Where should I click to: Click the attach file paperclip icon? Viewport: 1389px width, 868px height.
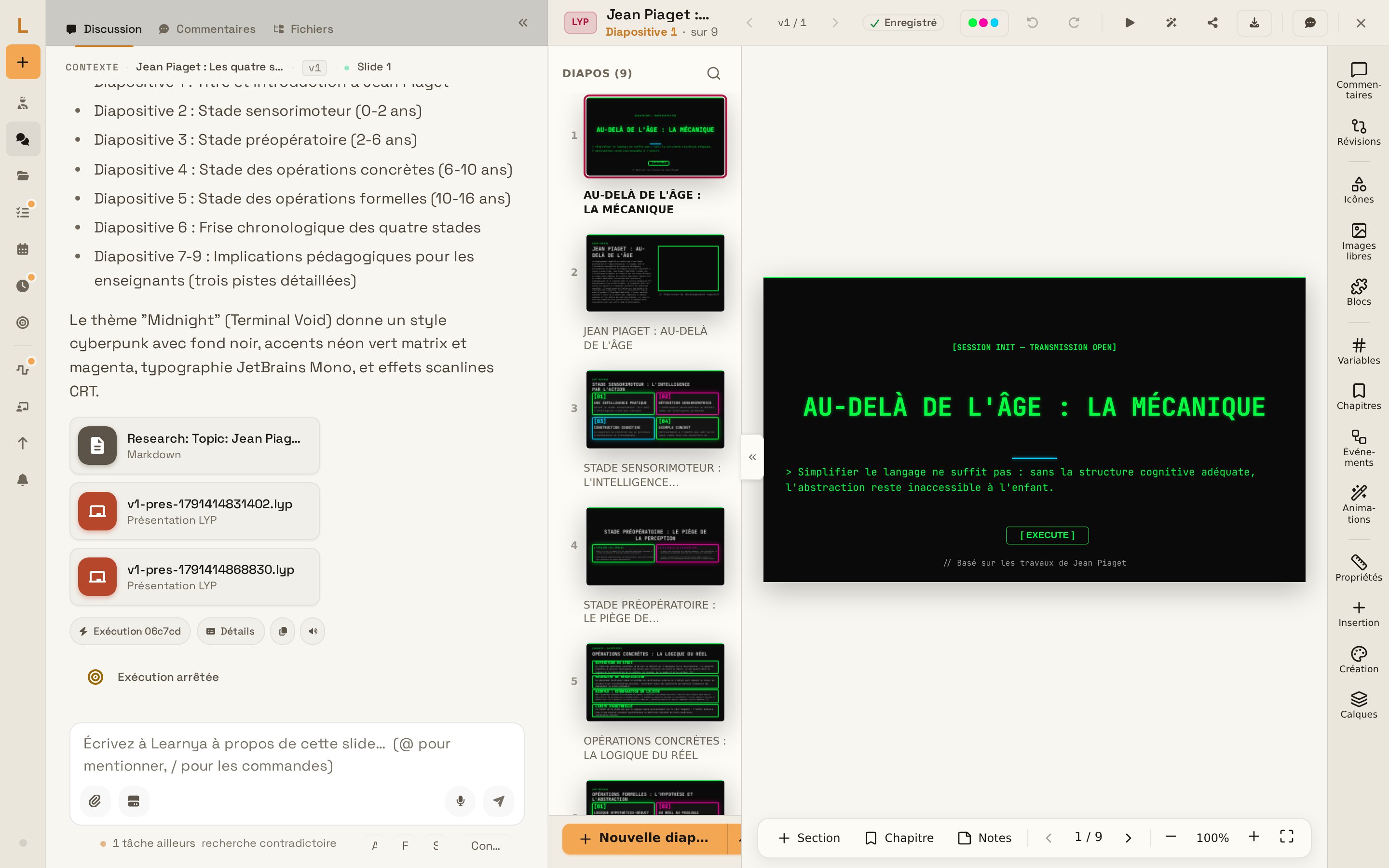95,801
